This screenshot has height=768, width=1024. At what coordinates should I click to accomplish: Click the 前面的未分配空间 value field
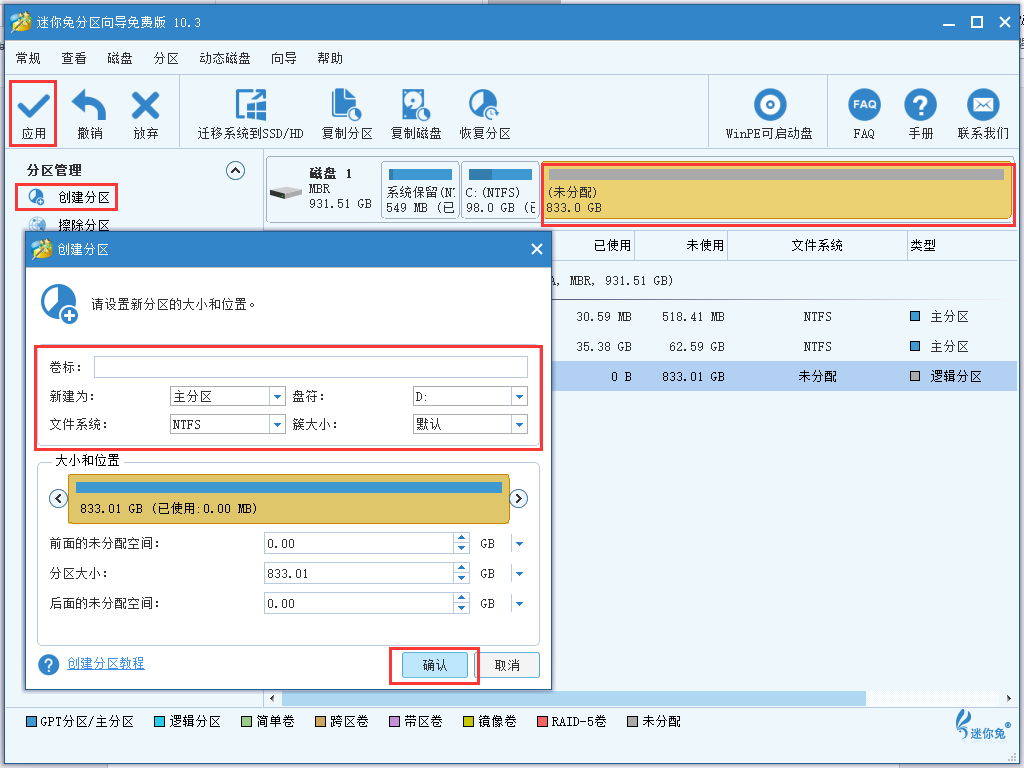(359, 543)
